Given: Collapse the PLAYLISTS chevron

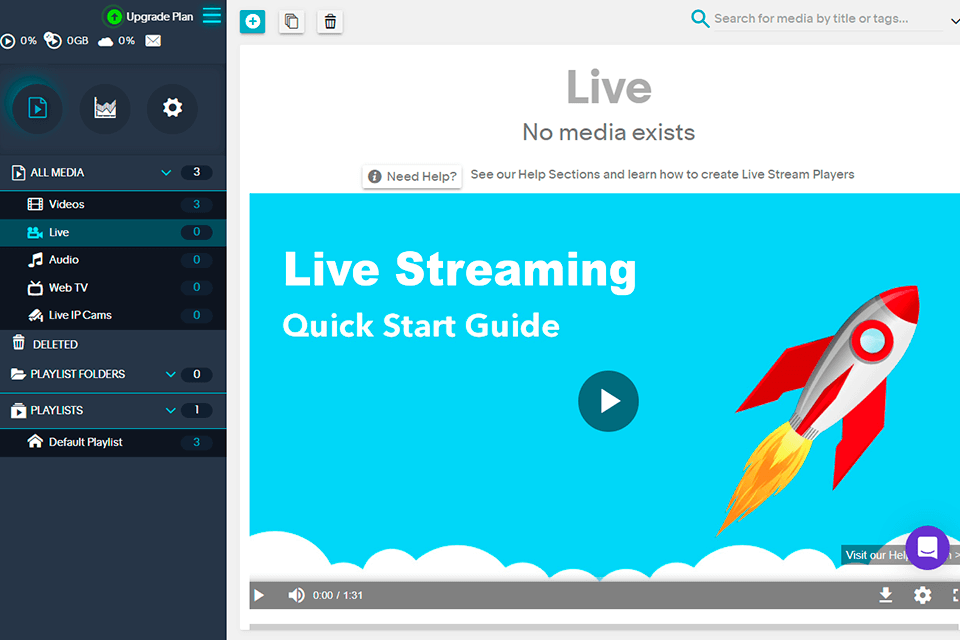Looking at the screenshot, I should pyautogui.click(x=171, y=410).
